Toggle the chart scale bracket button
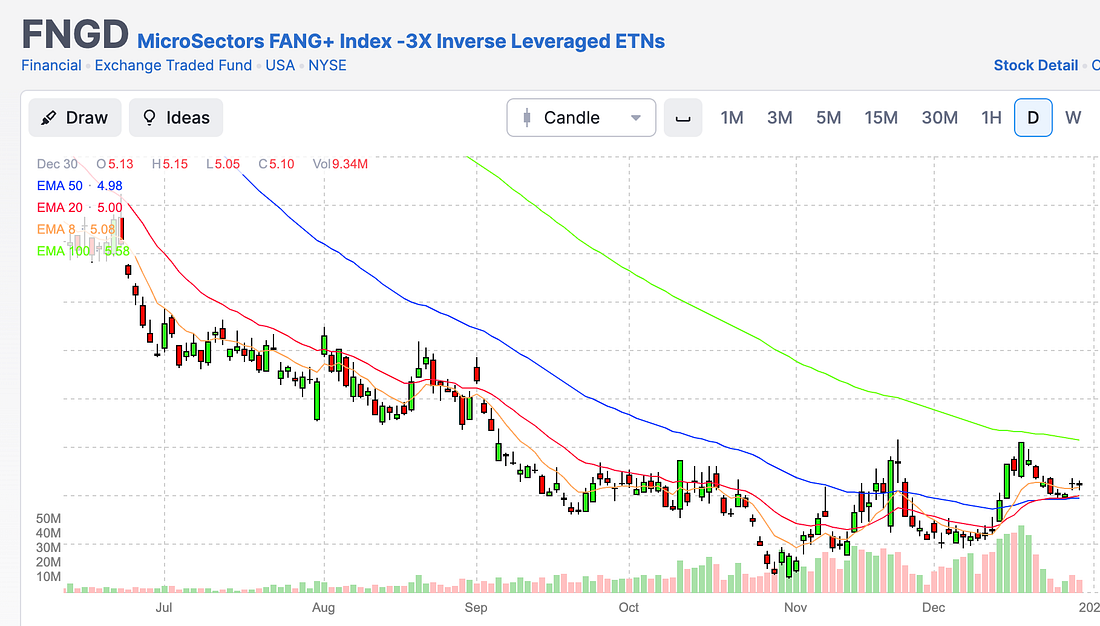This screenshot has height=626, width=1100. [683, 118]
